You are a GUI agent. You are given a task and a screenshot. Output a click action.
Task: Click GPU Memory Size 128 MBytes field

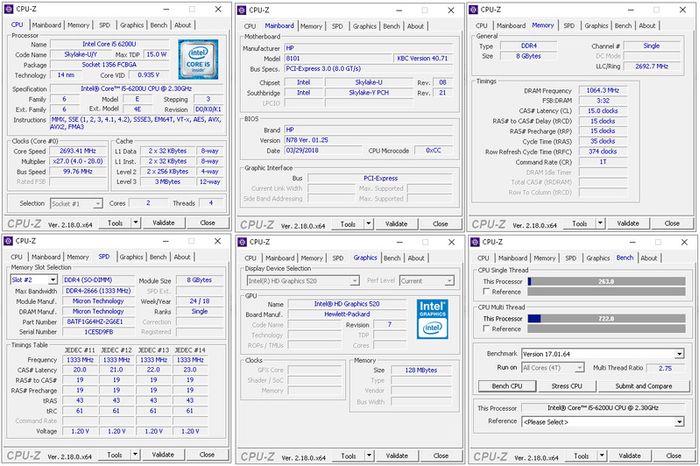point(421,370)
